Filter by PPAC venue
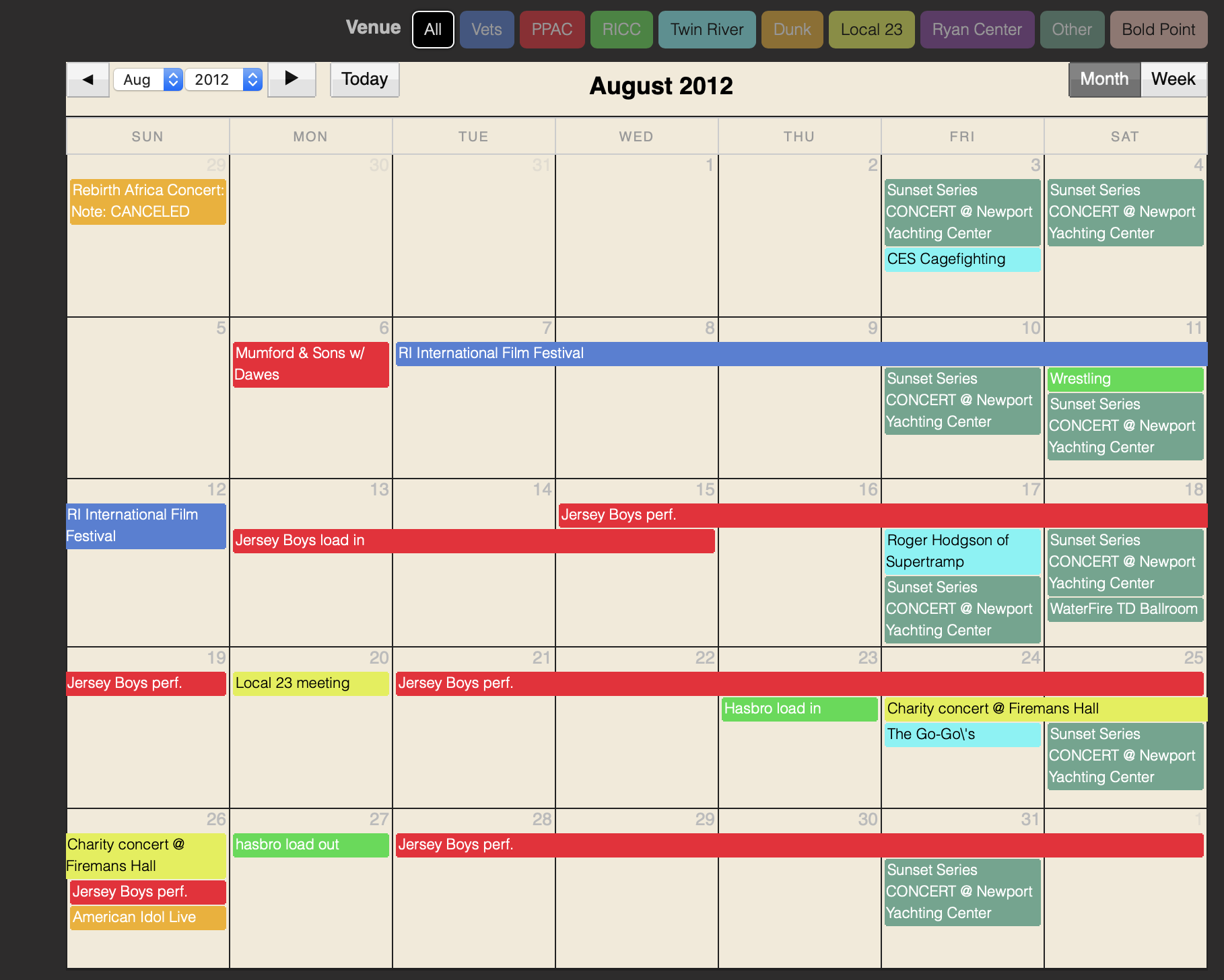Screen dimensions: 1224x980 click(551, 30)
